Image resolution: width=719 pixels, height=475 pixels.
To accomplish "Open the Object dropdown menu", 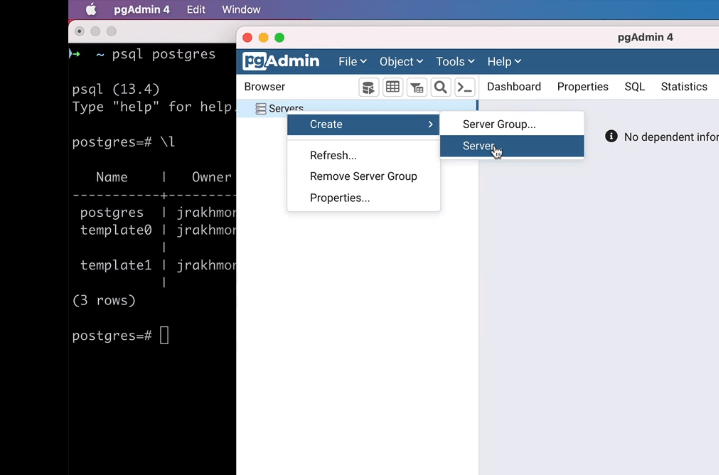I will click(x=401, y=61).
